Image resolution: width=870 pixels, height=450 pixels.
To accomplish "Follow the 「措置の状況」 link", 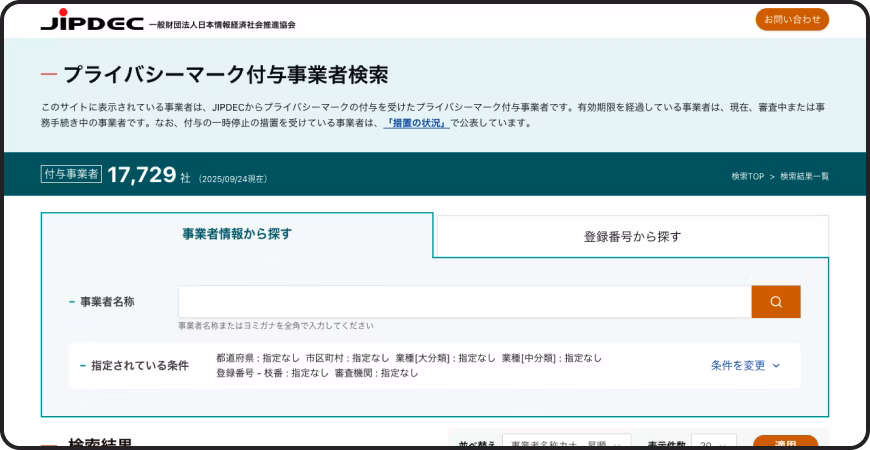I will click(x=417, y=123).
